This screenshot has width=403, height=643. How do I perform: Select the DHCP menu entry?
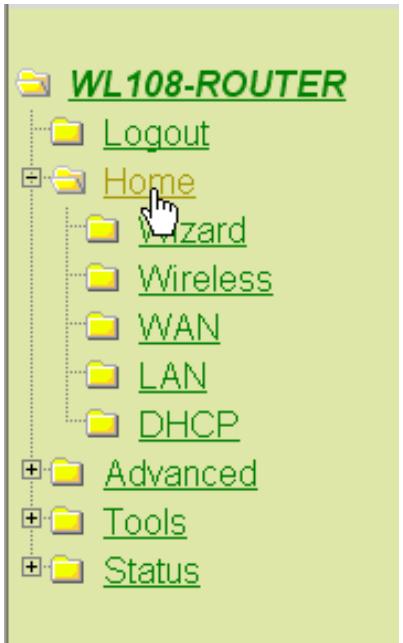click(189, 425)
